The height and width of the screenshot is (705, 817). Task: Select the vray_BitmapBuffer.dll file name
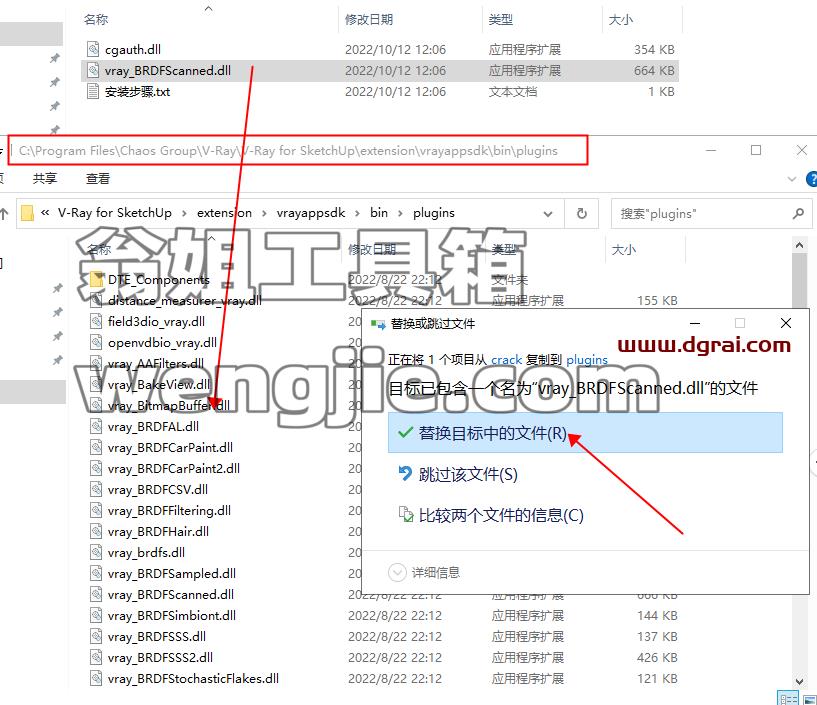[x=168, y=405]
